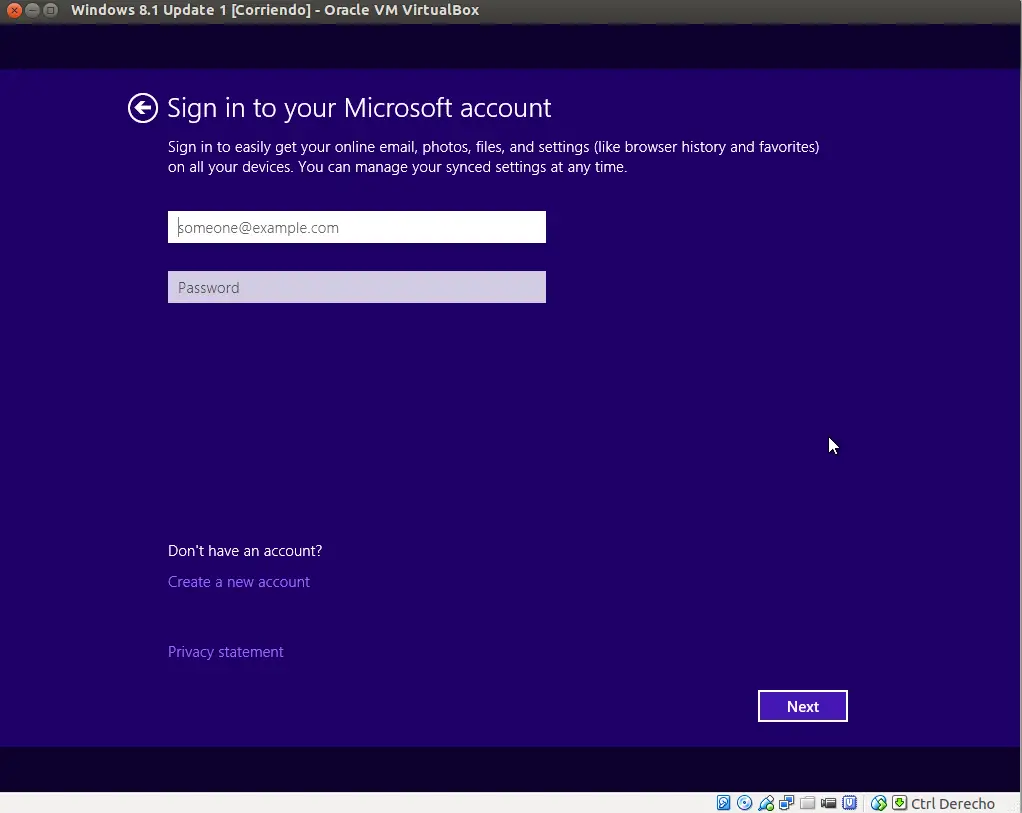
Task: Click VirtualBox mouse integration indicator icon
Action: pyautogui.click(x=878, y=803)
